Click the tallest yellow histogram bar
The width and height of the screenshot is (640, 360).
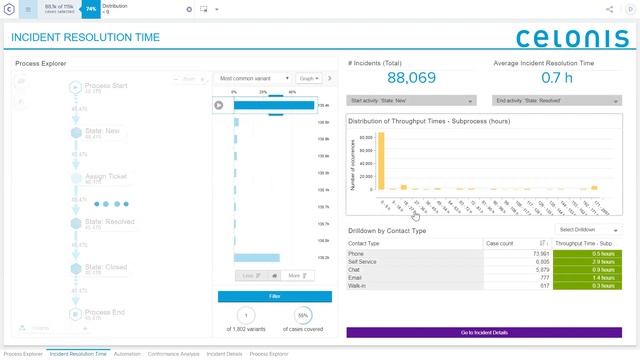point(381,161)
